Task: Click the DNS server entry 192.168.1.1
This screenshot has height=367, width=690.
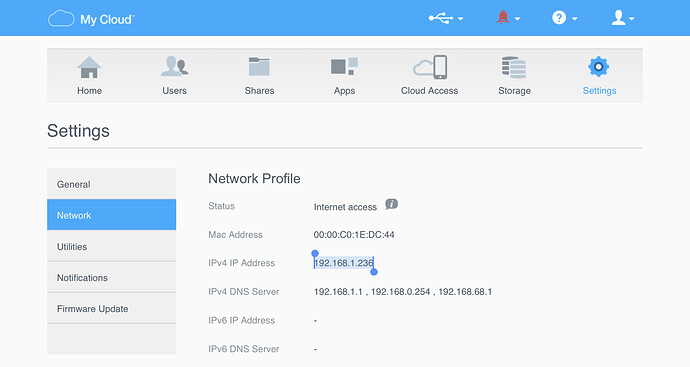Action: coord(338,292)
